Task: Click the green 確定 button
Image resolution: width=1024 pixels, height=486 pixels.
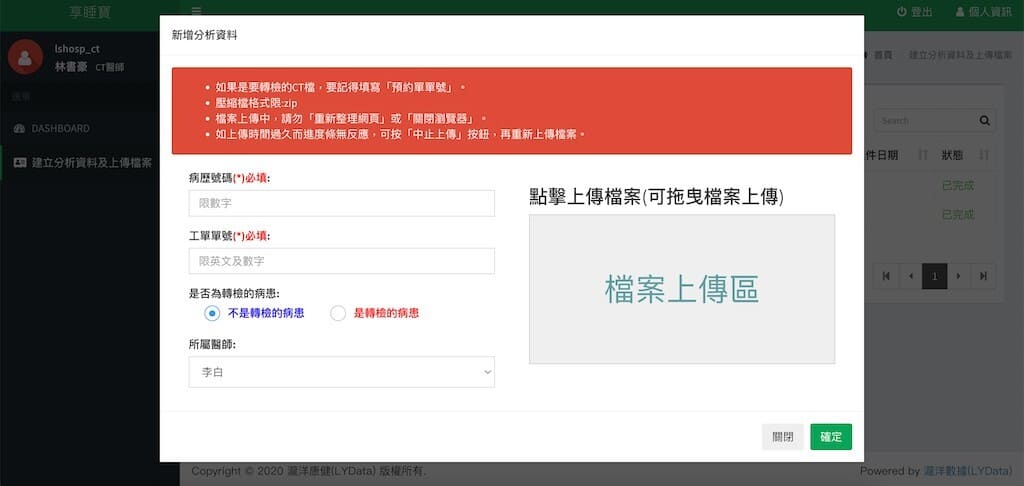Action: click(830, 437)
